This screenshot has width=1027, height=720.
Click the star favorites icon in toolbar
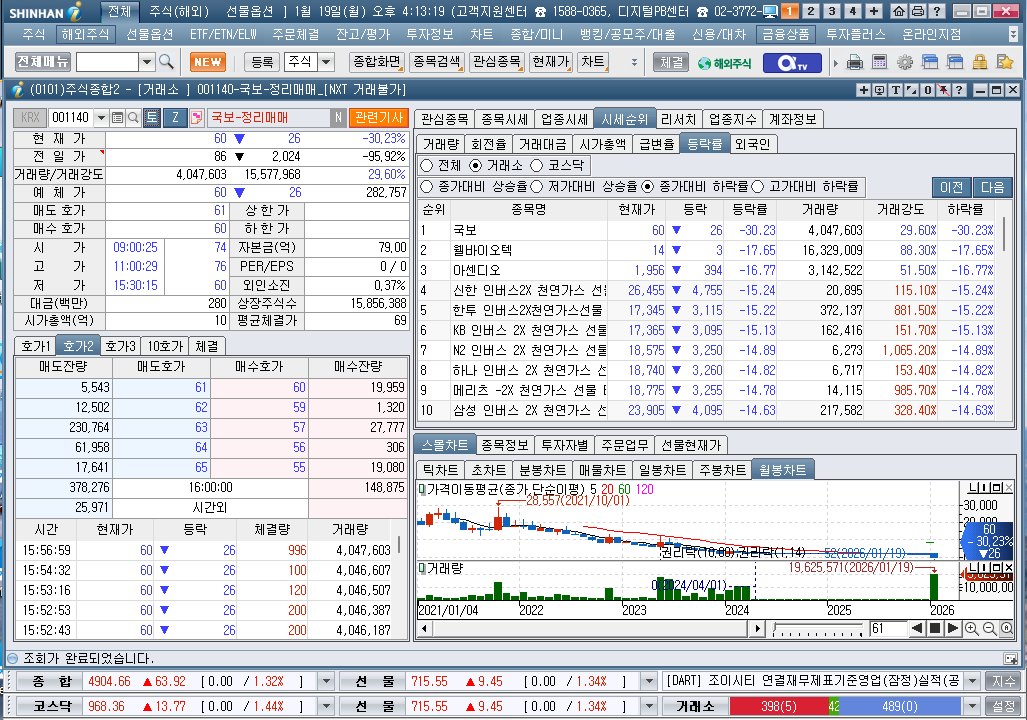tap(1005, 62)
